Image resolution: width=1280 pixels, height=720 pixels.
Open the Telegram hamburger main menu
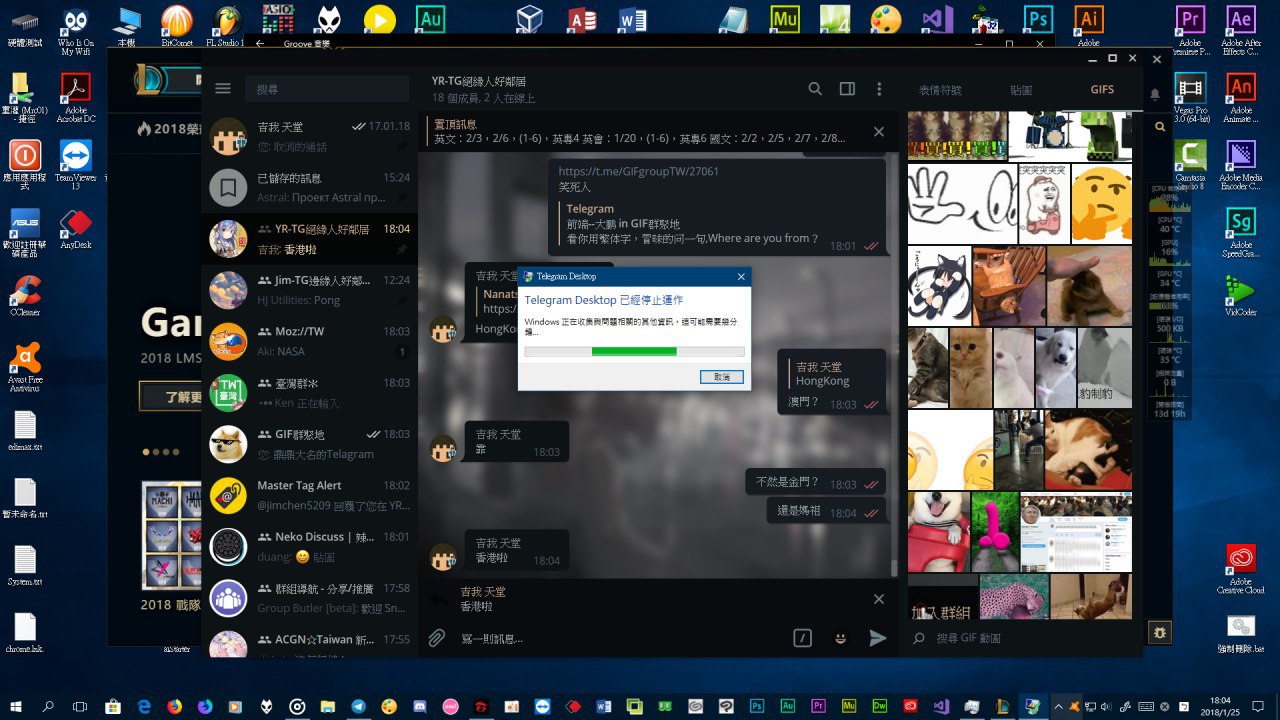click(223, 89)
